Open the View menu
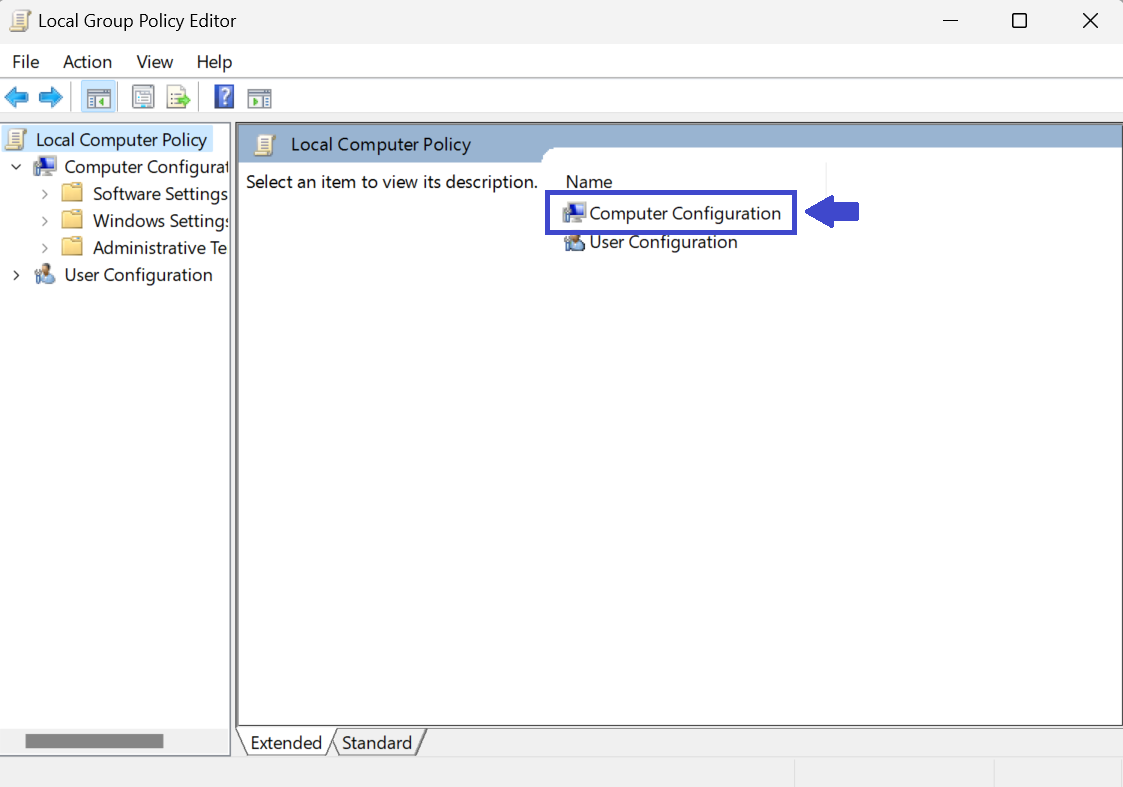This screenshot has height=787, width=1123. (155, 62)
